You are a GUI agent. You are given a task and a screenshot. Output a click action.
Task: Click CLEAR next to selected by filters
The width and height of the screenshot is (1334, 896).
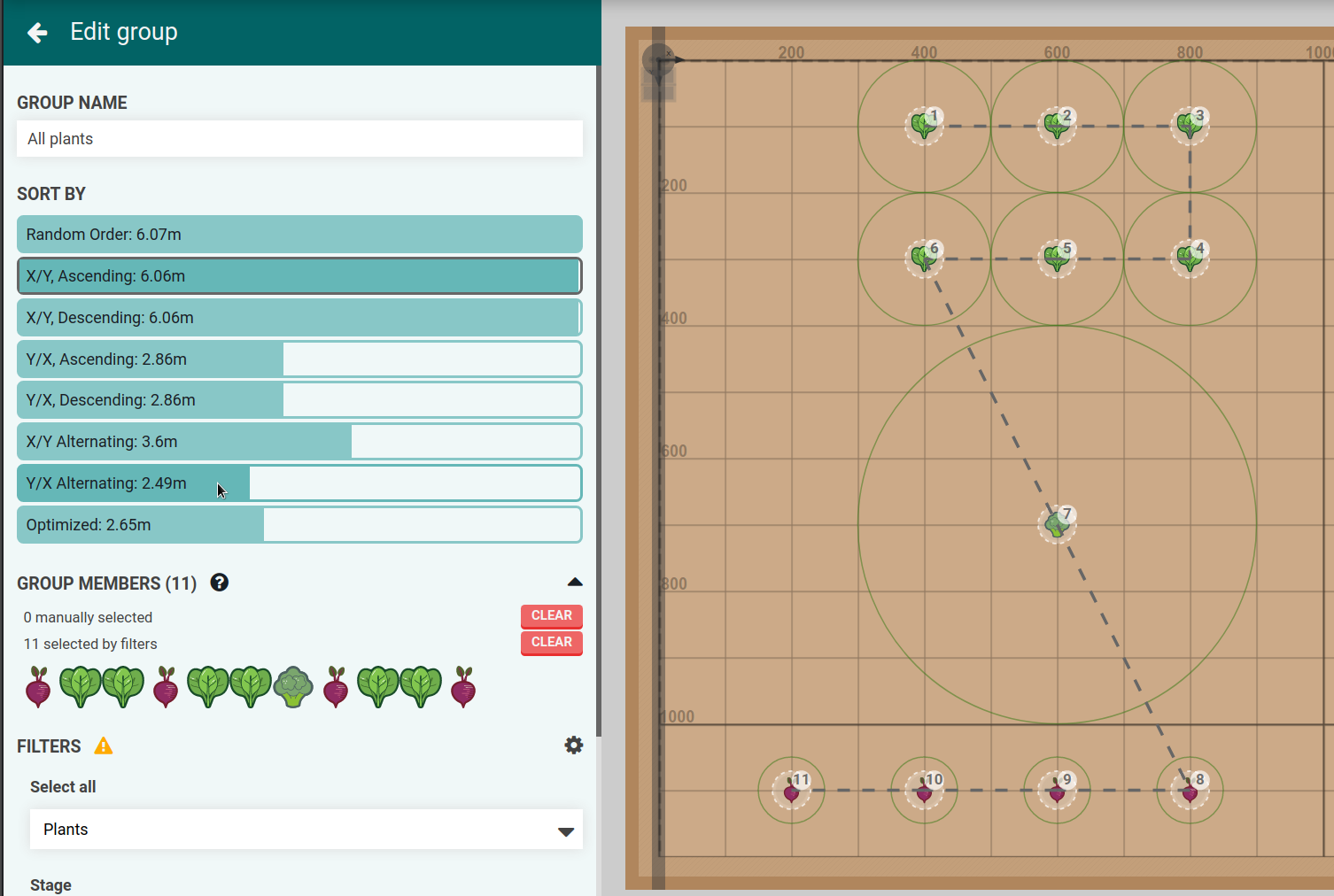551,642
